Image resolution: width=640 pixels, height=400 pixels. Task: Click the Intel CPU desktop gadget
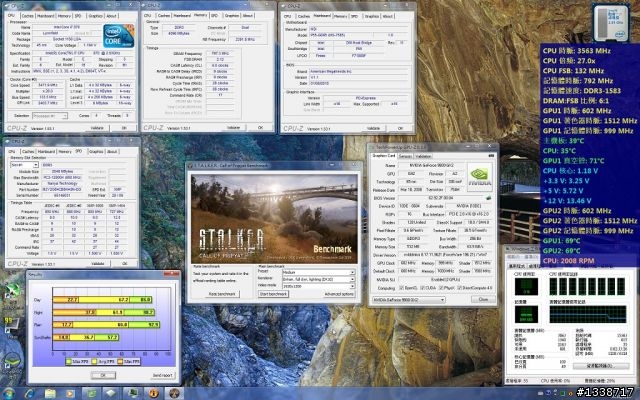[611, 23]
